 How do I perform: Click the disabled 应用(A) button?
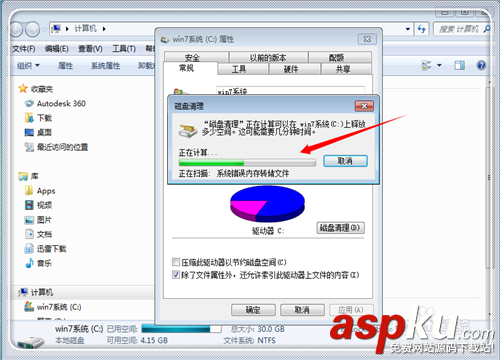click(x=351, y=310)
